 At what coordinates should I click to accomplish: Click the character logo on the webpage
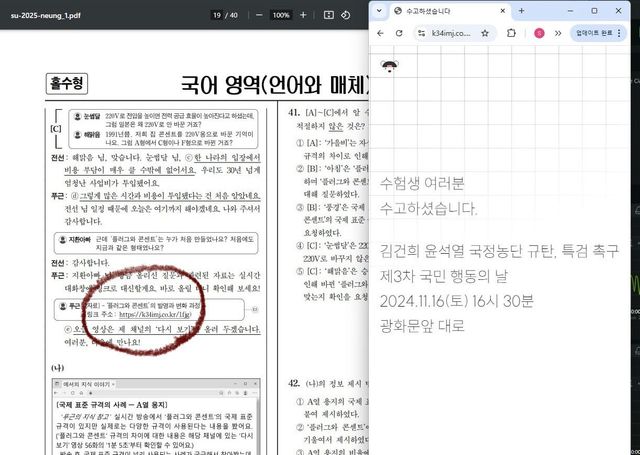pos(390,65)
